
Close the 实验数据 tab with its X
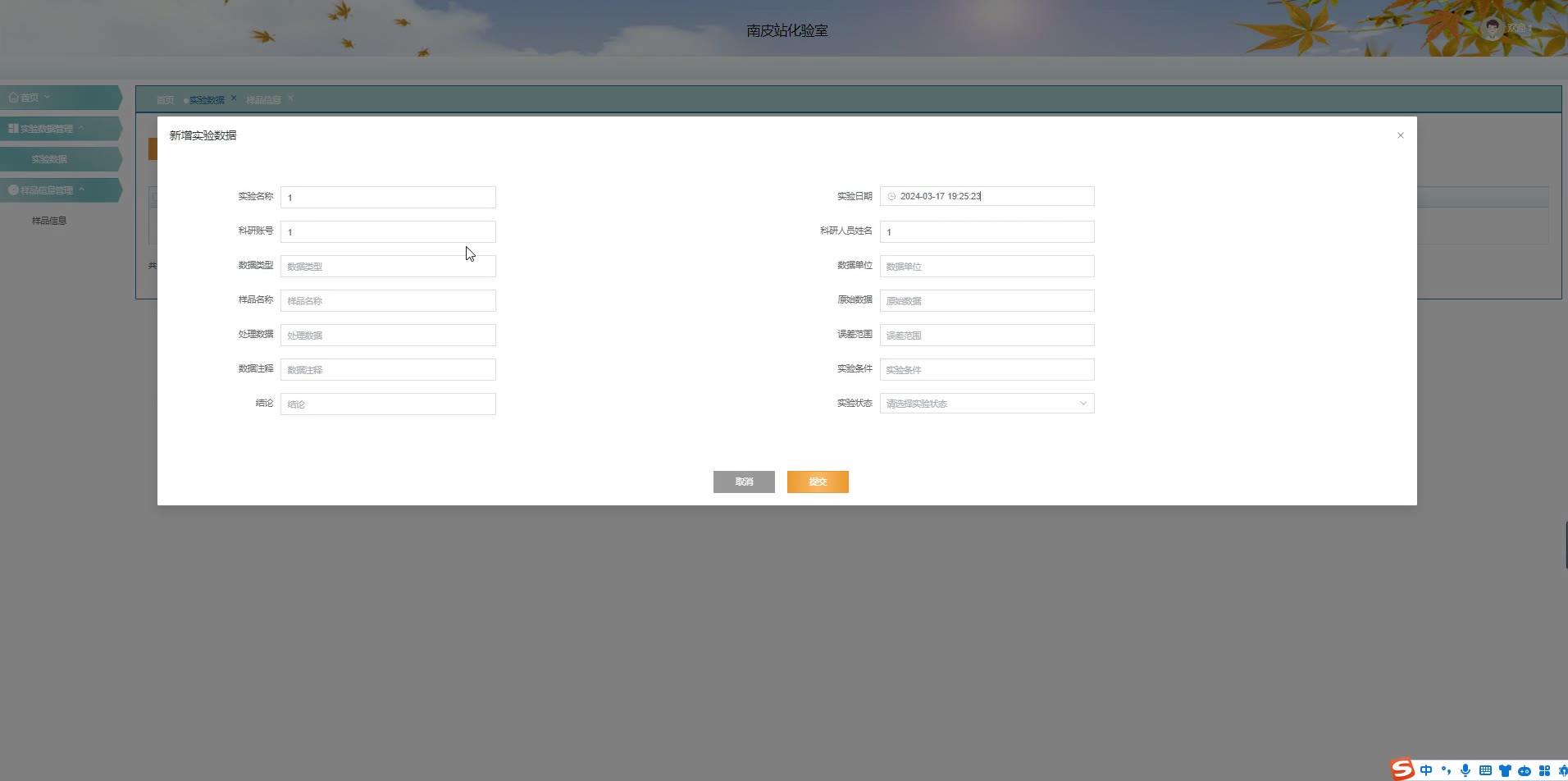coord(234,98)
